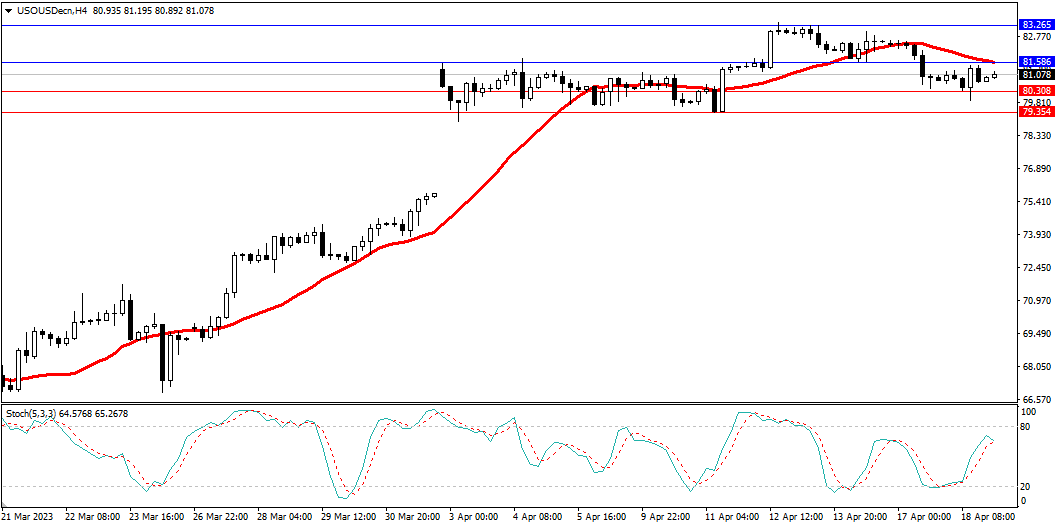Click the Stoch(5,3,3) indicator label
Image resolution: width=1057 pixels, height=528 pixels.
click(x=29, y=413)
